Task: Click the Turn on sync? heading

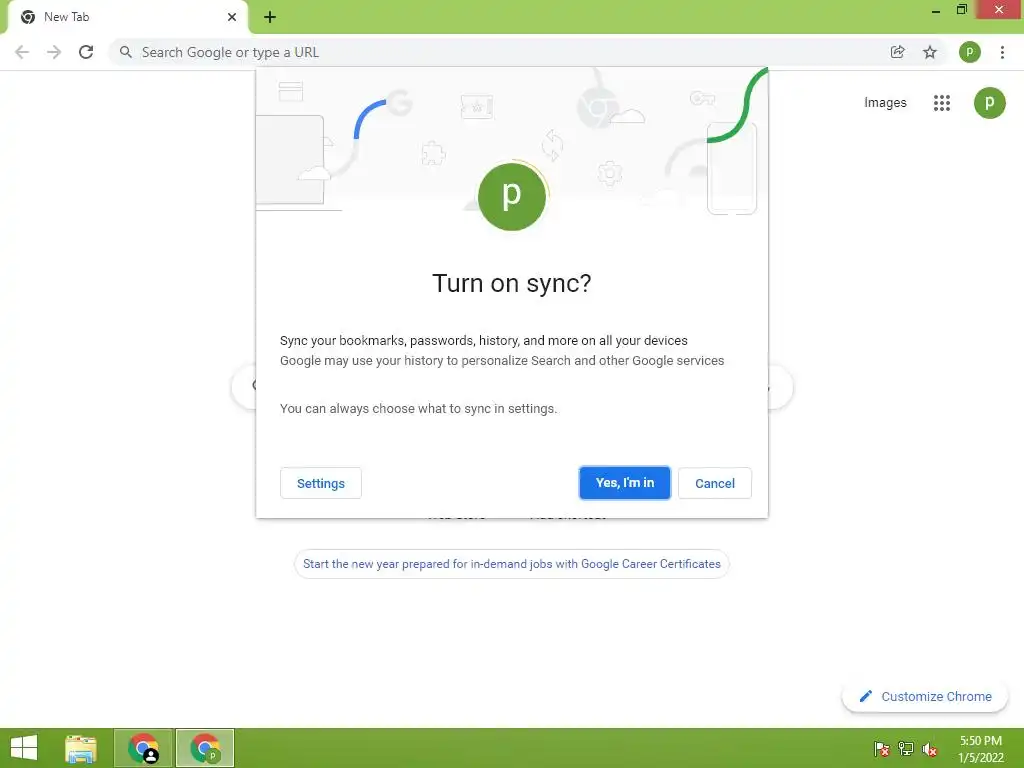Action: point(512,283)
